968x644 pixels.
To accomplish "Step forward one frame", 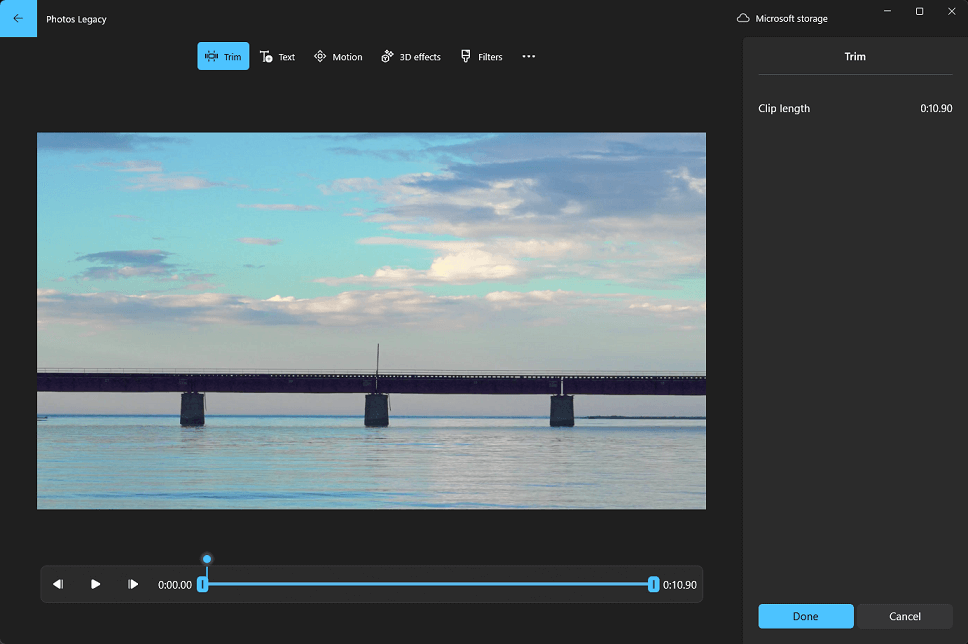I will (133, 584).
